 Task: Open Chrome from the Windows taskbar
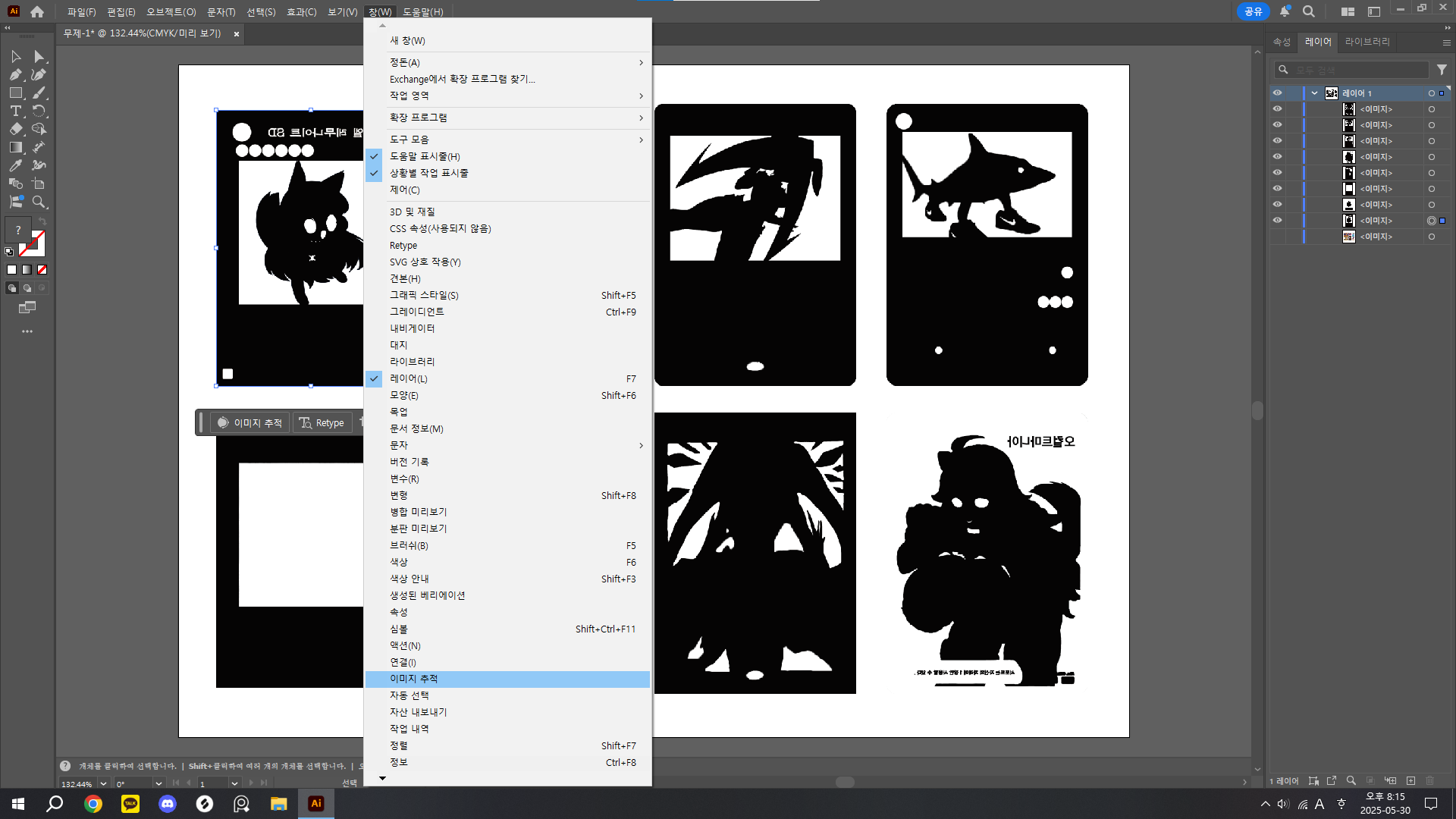tap(93, 804)
